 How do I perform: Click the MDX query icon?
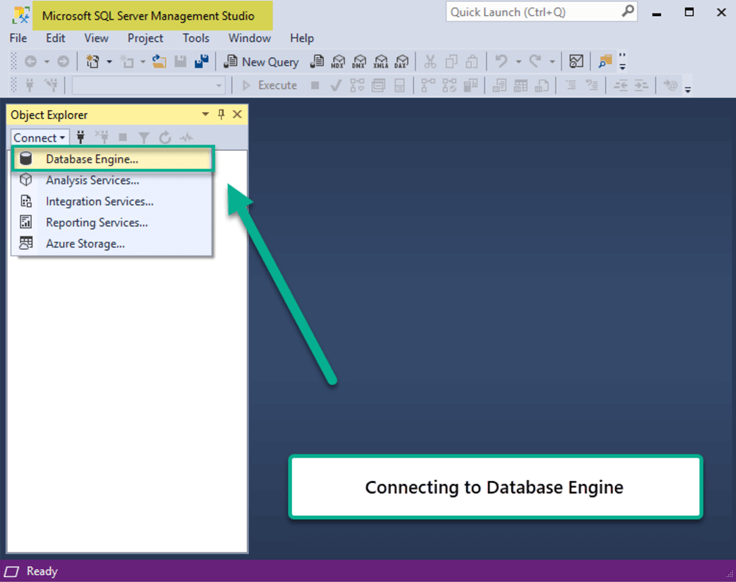[338, 61]
